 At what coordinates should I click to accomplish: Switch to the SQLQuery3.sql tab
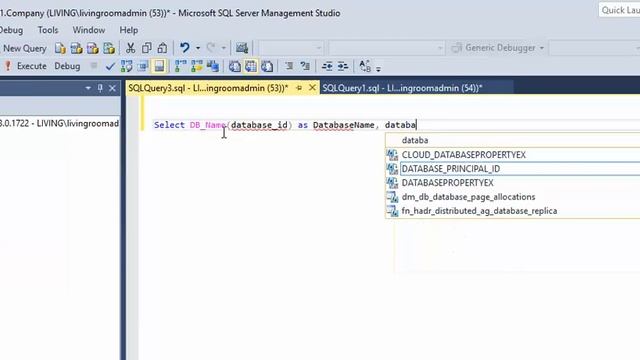point(208,88)
